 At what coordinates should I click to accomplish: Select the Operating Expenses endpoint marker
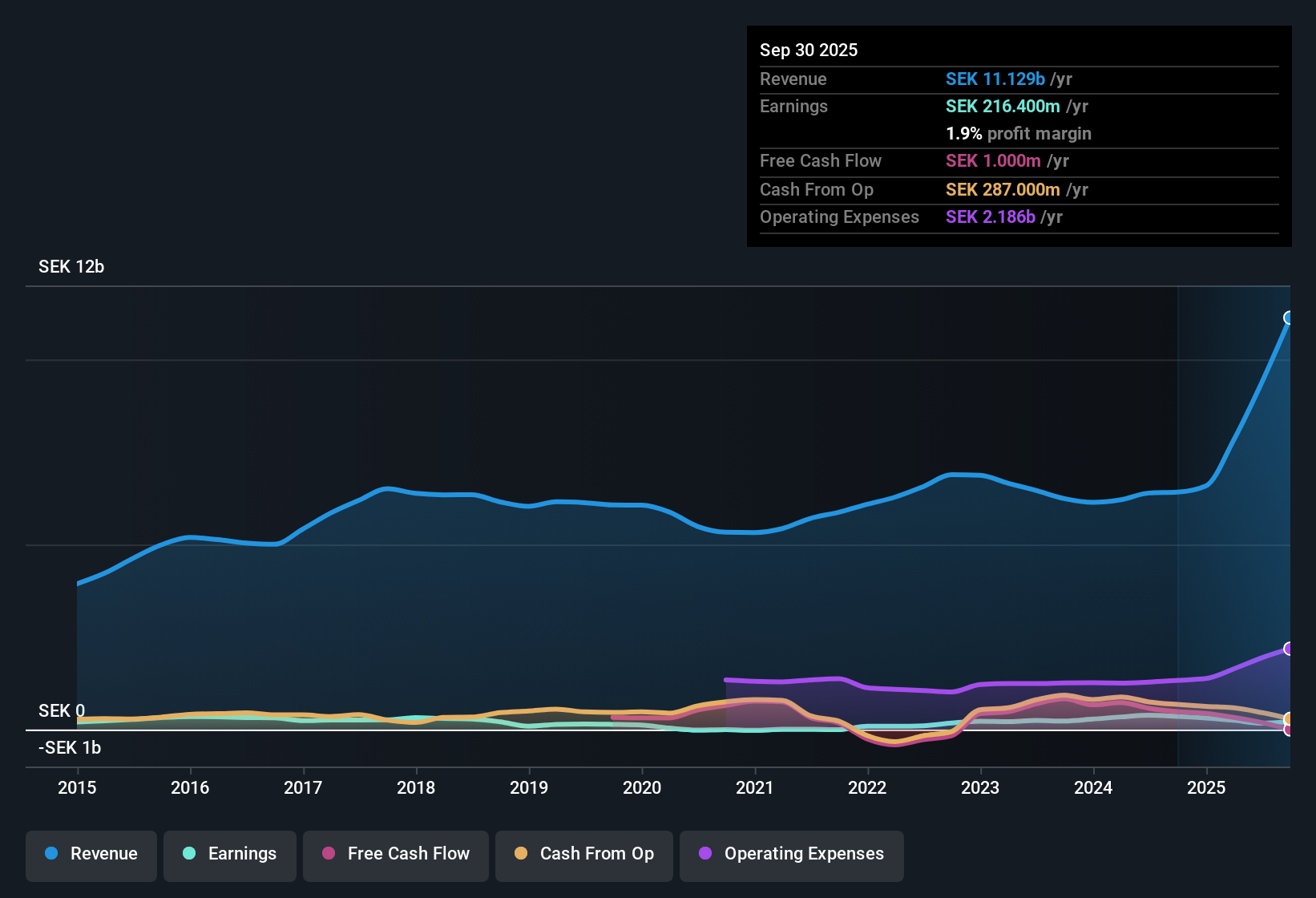[x=1289, y=649]
